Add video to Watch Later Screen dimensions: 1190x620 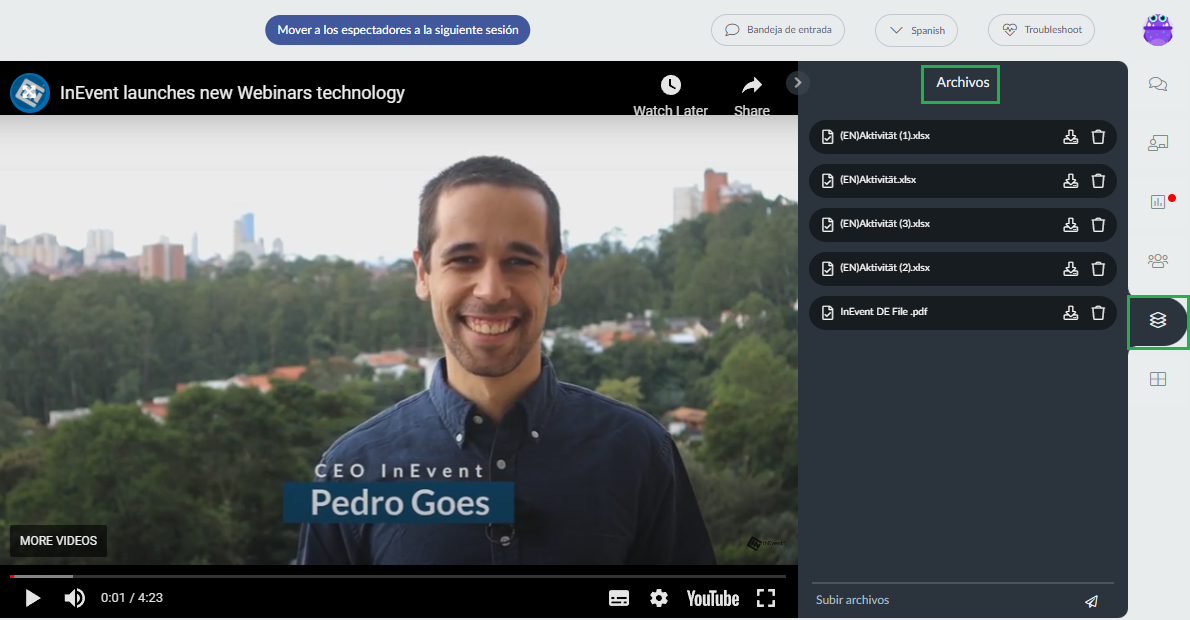click(670, 95)
